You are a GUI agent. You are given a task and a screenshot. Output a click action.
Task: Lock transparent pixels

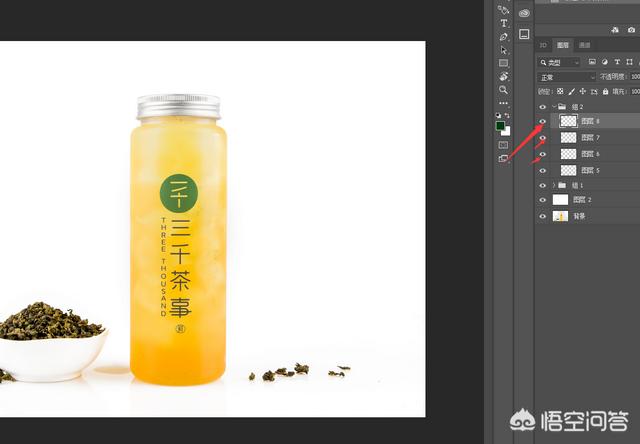pos(560,91)
